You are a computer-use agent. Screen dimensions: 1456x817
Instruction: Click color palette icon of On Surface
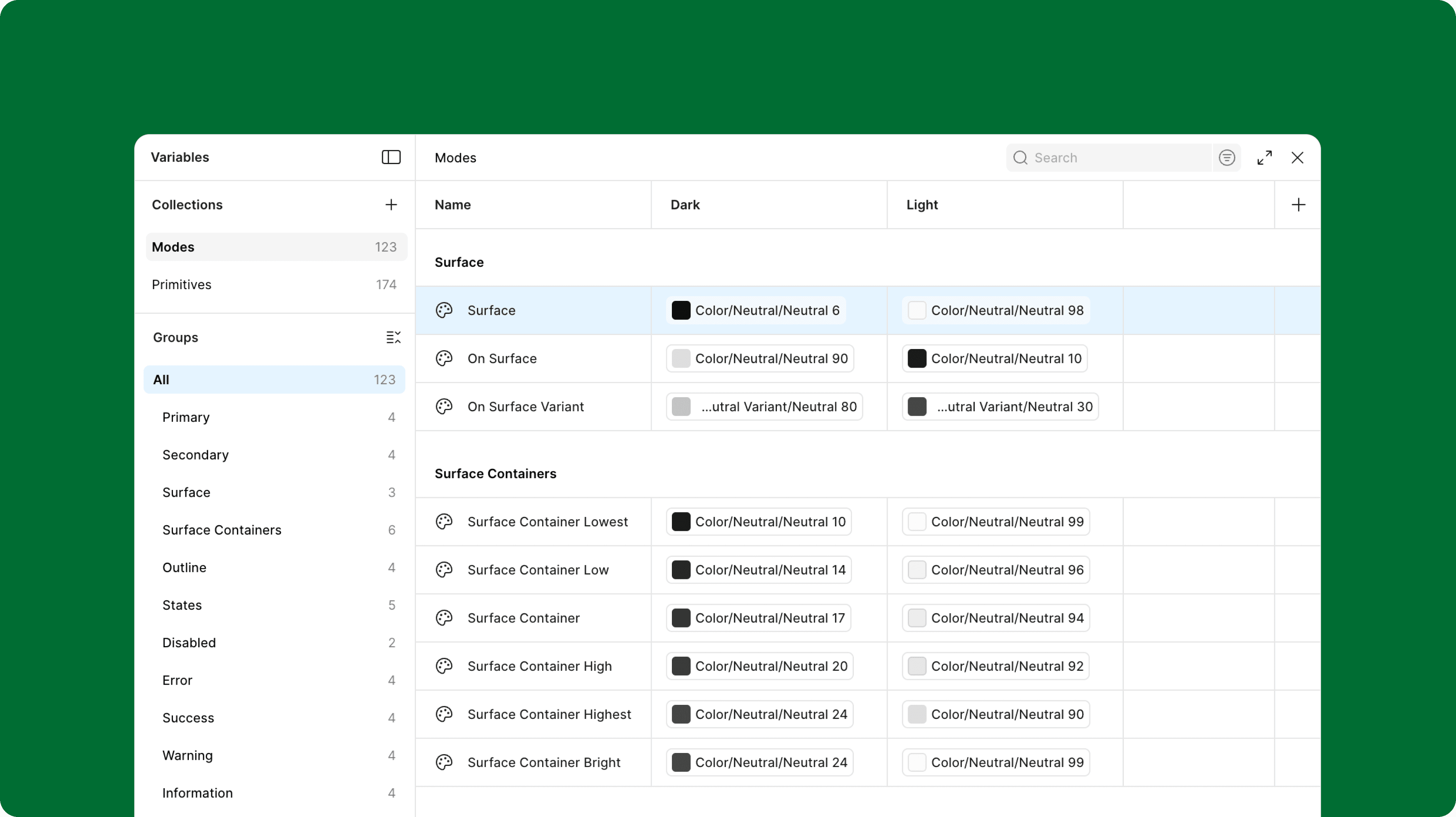point(444,358)
